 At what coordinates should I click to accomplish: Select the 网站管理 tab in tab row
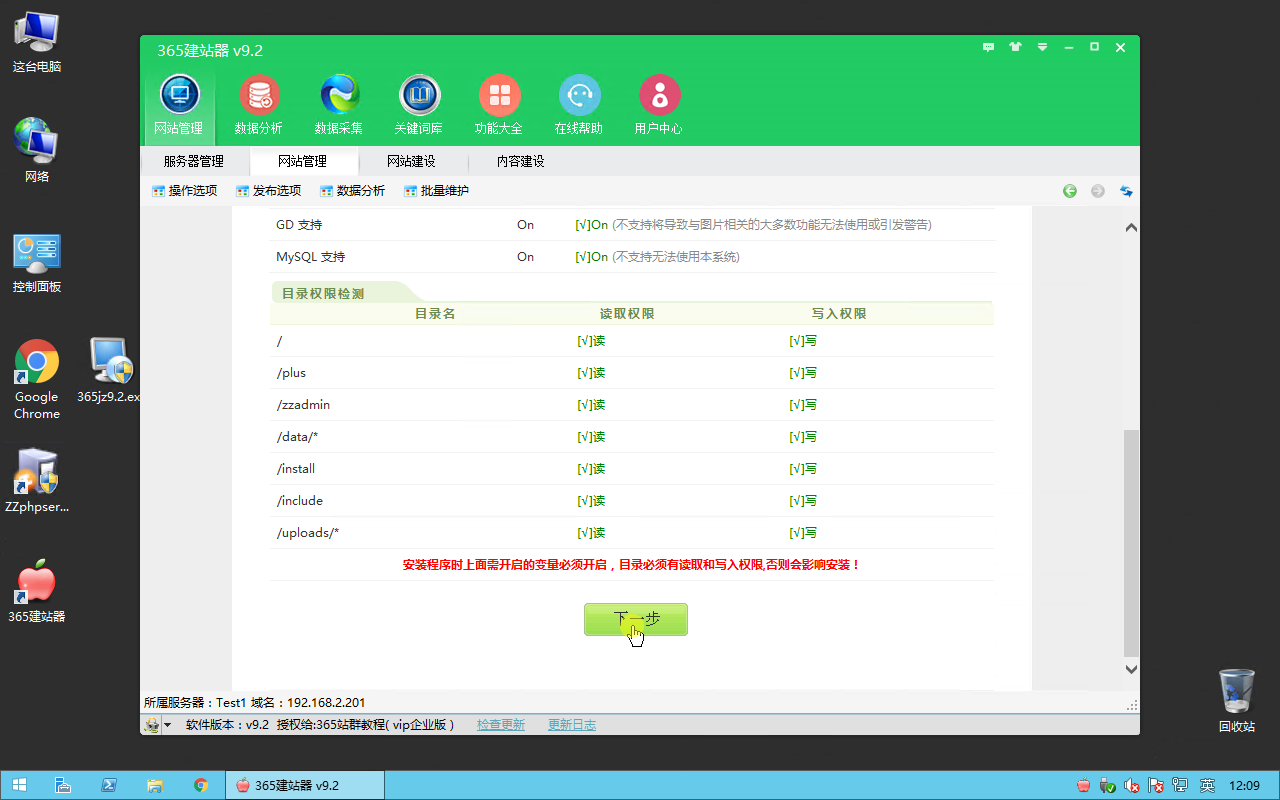(303, 161)
